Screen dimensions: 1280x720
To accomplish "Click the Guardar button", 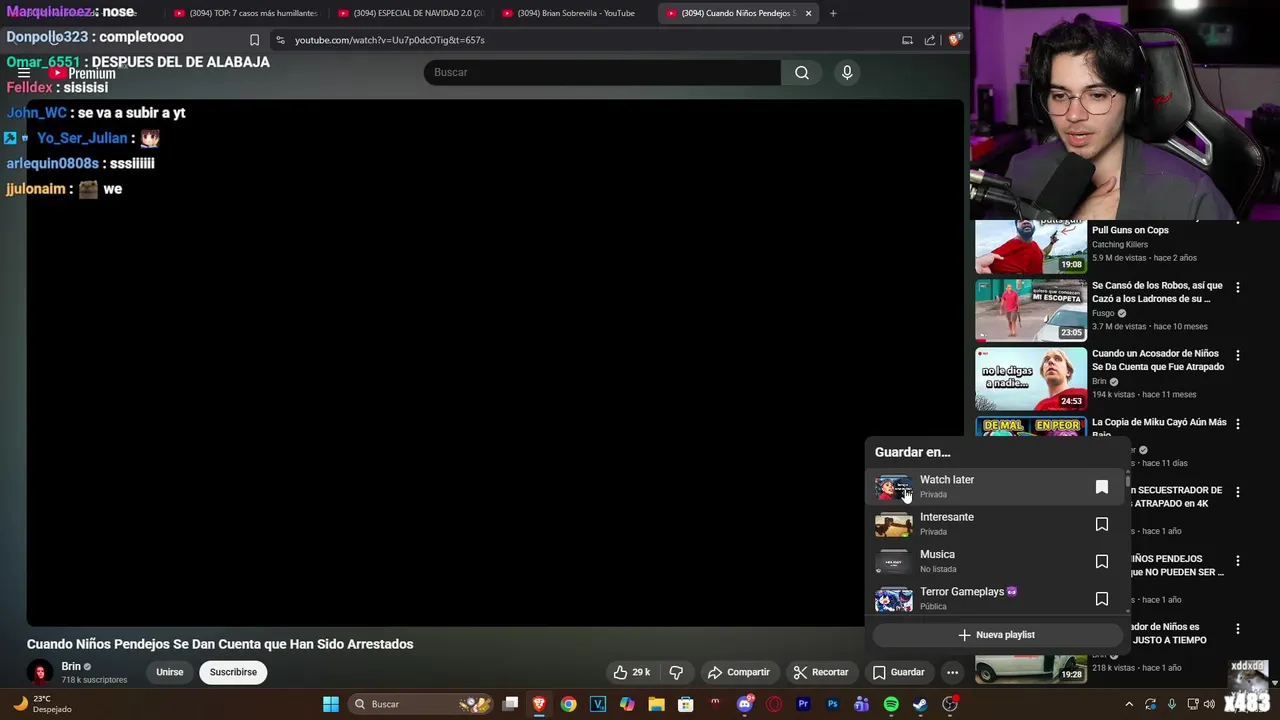I will click(x=899, y=672).
